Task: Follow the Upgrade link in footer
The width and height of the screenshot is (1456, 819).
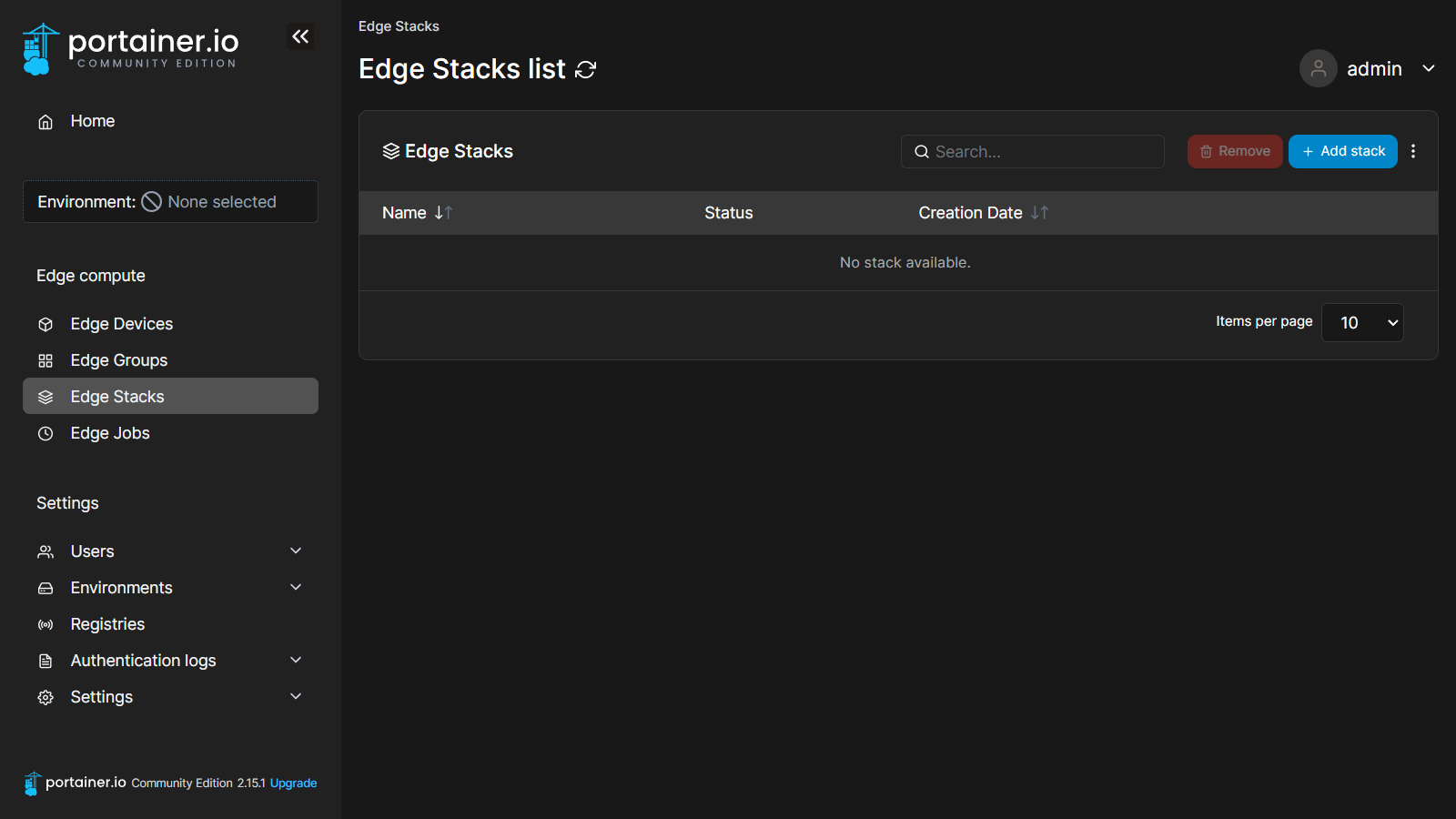Action: coord(293,784)
